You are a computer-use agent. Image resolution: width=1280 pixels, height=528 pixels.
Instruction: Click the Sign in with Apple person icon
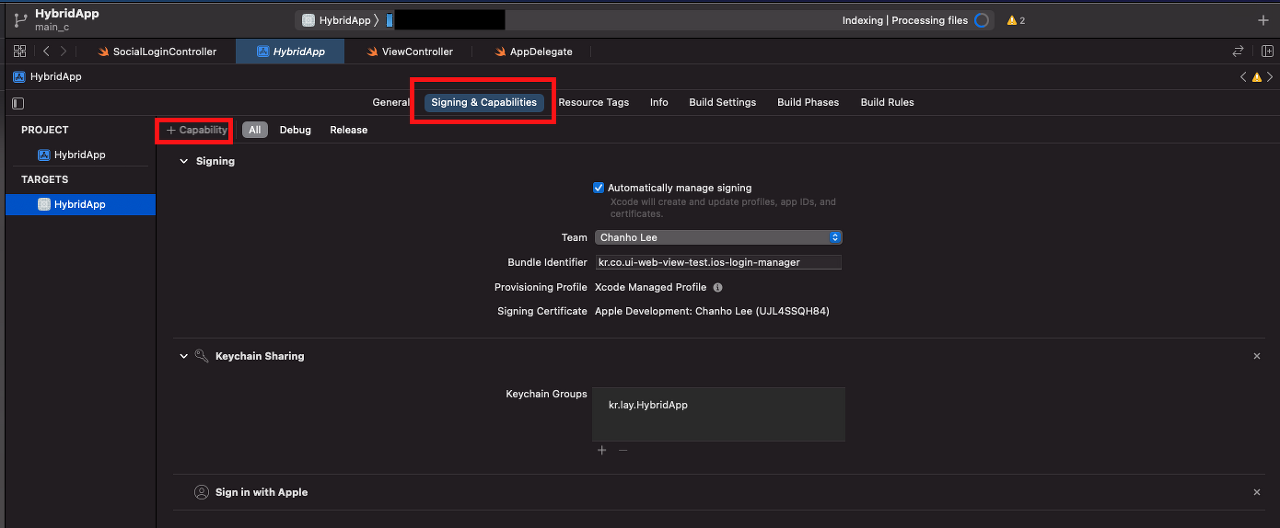pyautogui.click(x=201, y=492)
